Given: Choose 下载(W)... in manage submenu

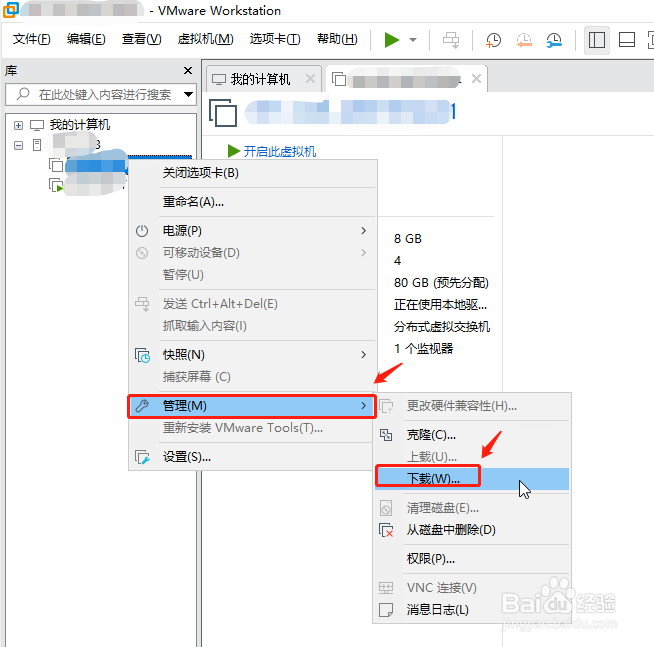Looking at the screenshot, I should [x=471, y=478].
